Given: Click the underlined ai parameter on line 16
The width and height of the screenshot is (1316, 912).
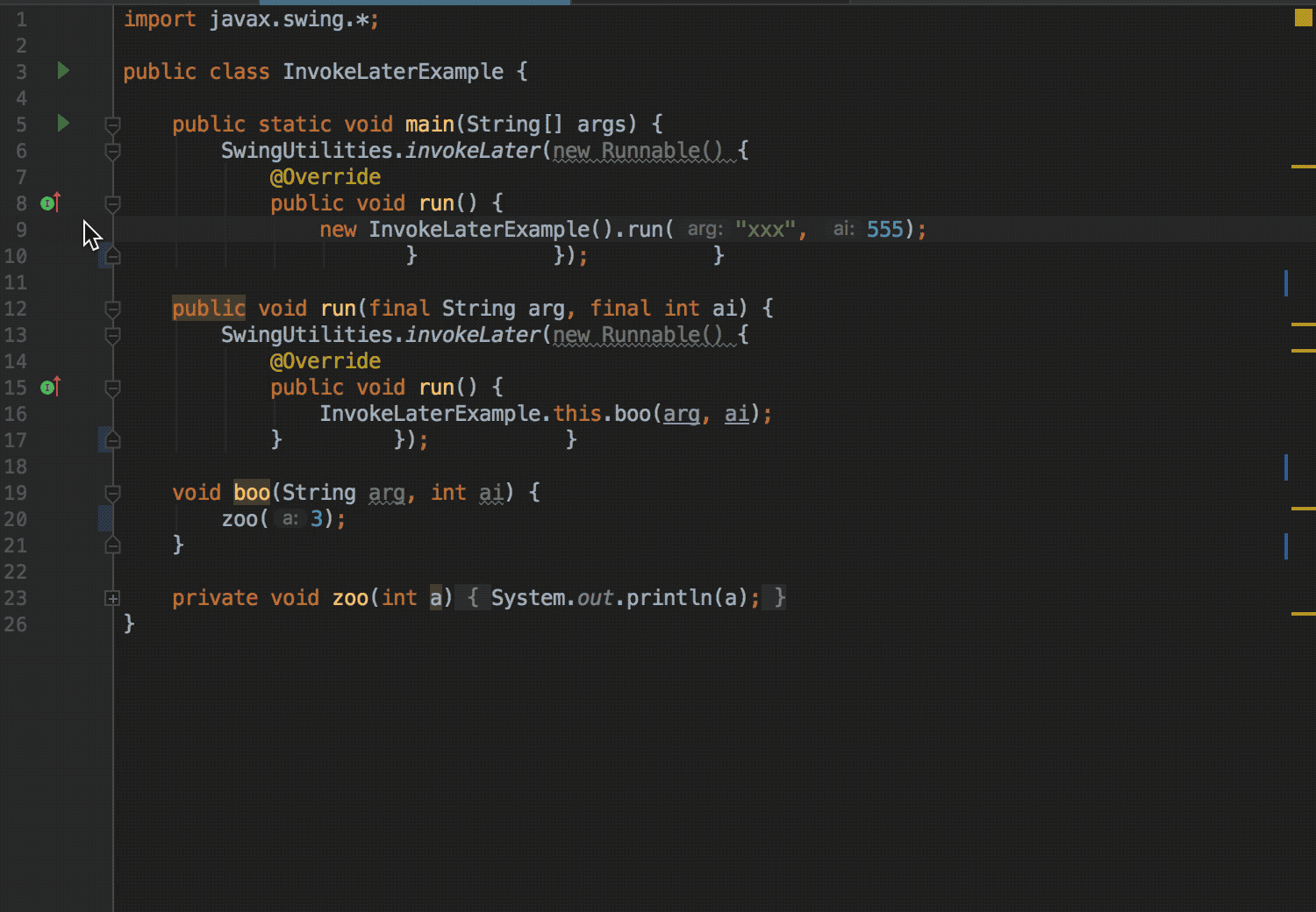Looking at the screenshot, I should (x=736, y=413).
